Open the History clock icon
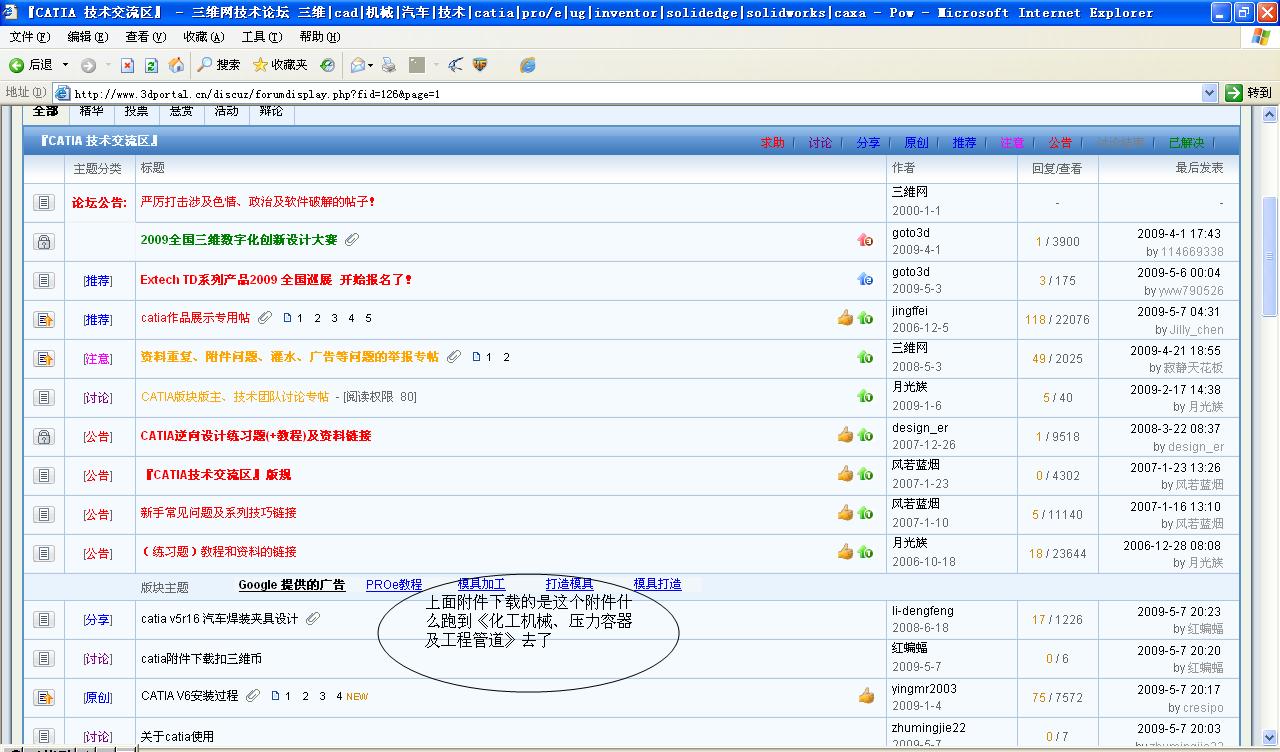The width and height of the screenshot is (1280, 752). [327, 65]
